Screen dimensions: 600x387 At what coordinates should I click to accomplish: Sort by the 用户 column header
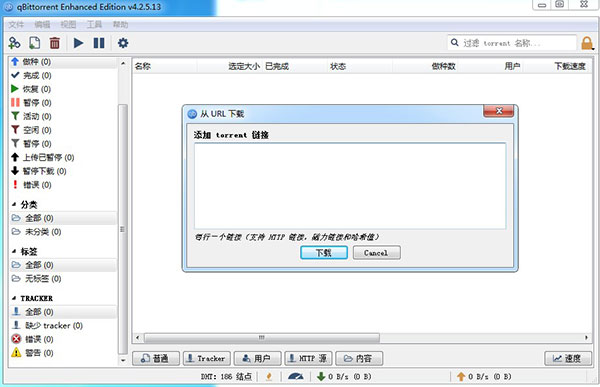(490, 66)
